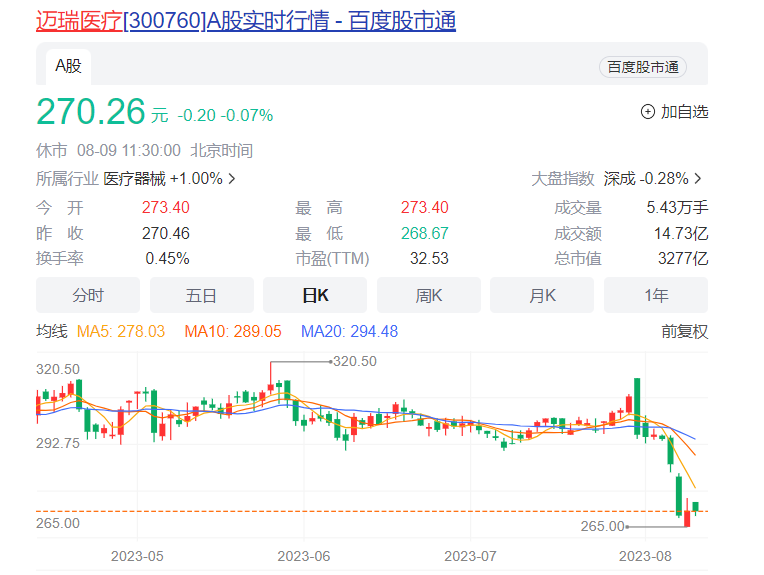Click the 292.75 price axis label

[57, 443]
